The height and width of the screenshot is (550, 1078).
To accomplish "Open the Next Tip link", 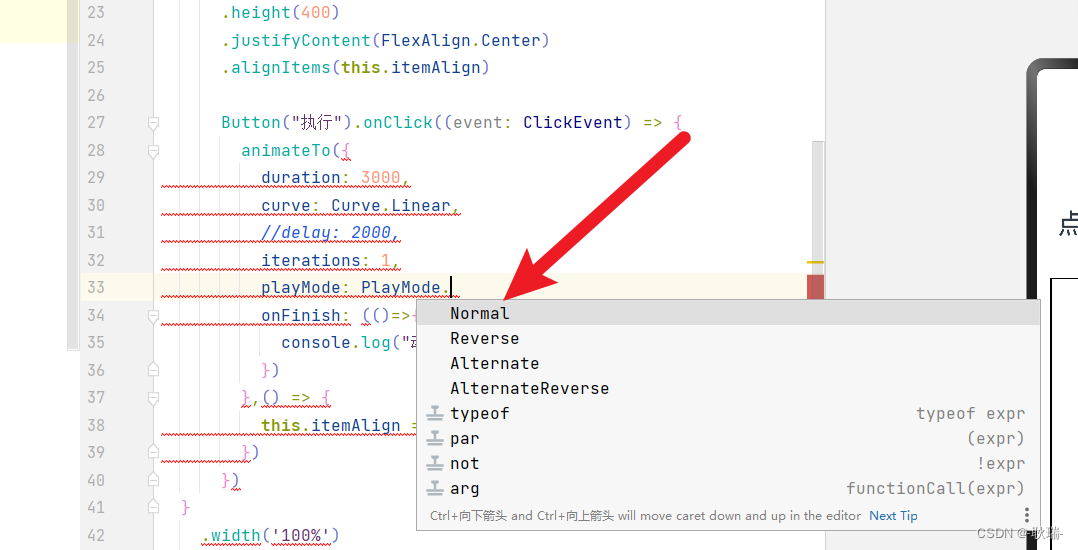I will pos(893,516).
